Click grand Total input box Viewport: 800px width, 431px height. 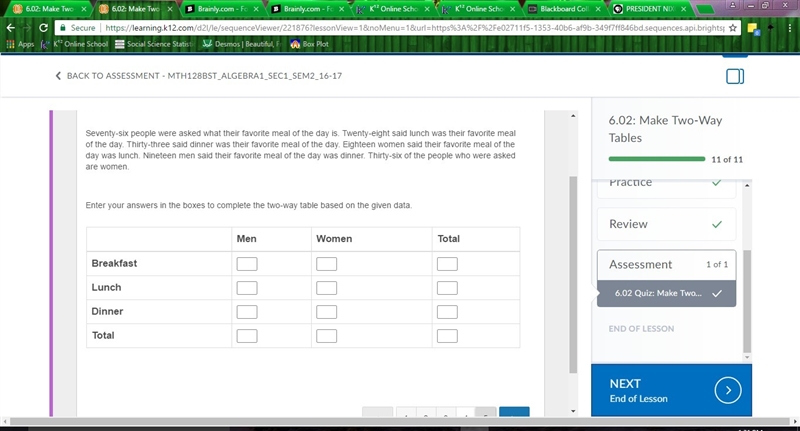[447, 336]
